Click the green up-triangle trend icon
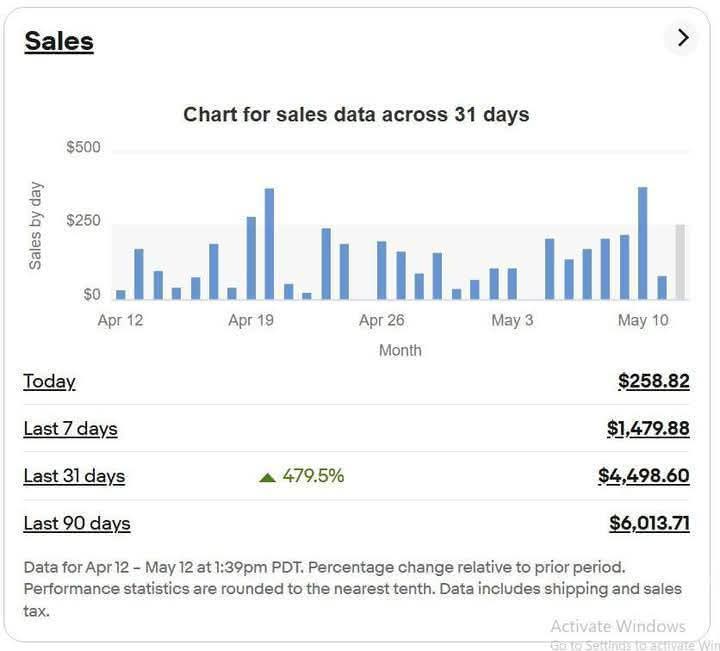The image size is (720, 651). click(x=267, y=477)
